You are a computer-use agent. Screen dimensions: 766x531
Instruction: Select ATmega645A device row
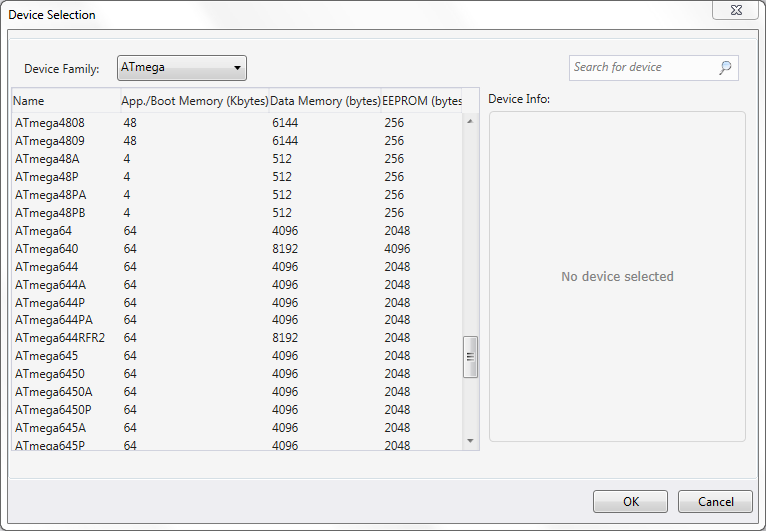pyautogui.click(x=237, y=428)
